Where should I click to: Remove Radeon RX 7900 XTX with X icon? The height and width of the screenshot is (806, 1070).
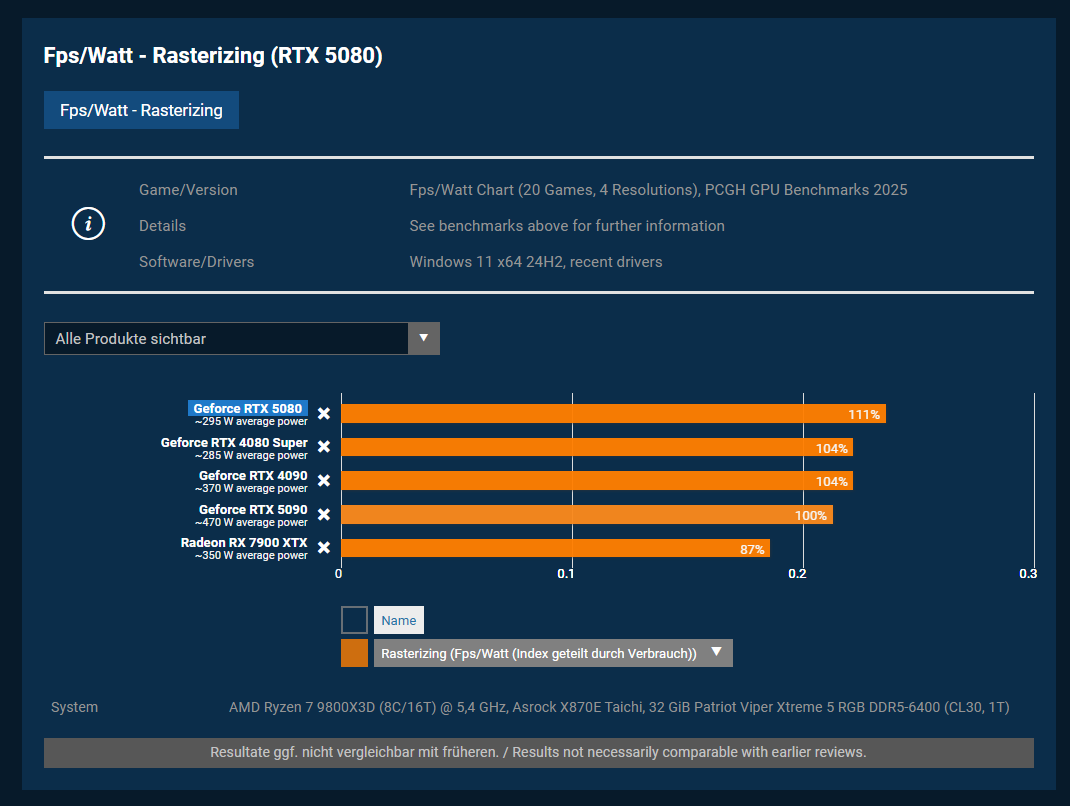324,547
